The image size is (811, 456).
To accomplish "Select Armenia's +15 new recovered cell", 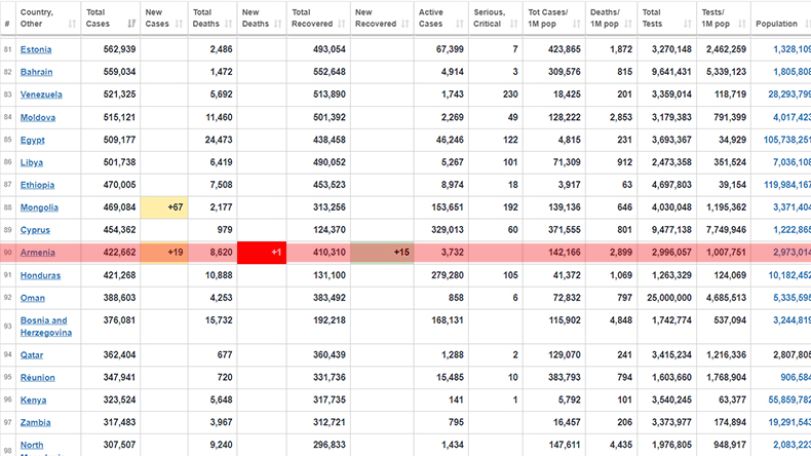I will [x=382, y=253].
